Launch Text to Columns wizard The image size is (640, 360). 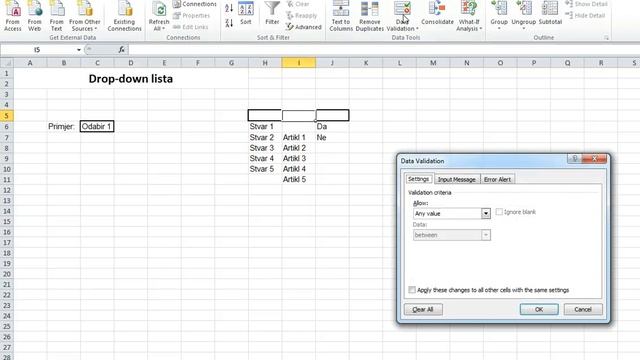pos(341,16)
